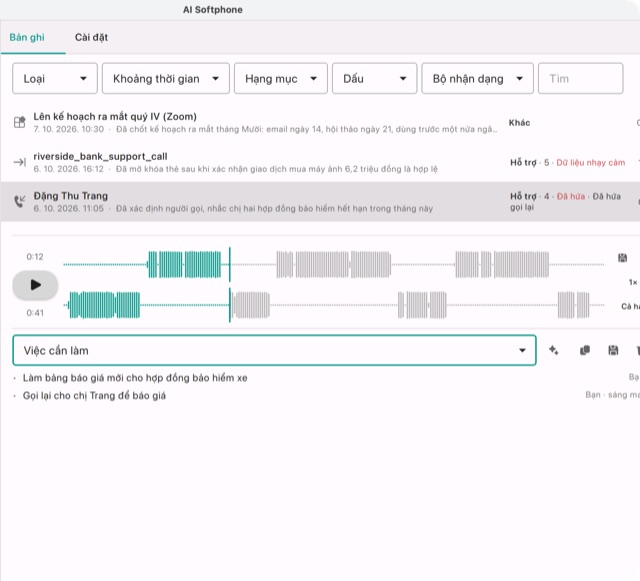Play the selected recording
The height and width of the screenshot is (581, 640).
36,285
